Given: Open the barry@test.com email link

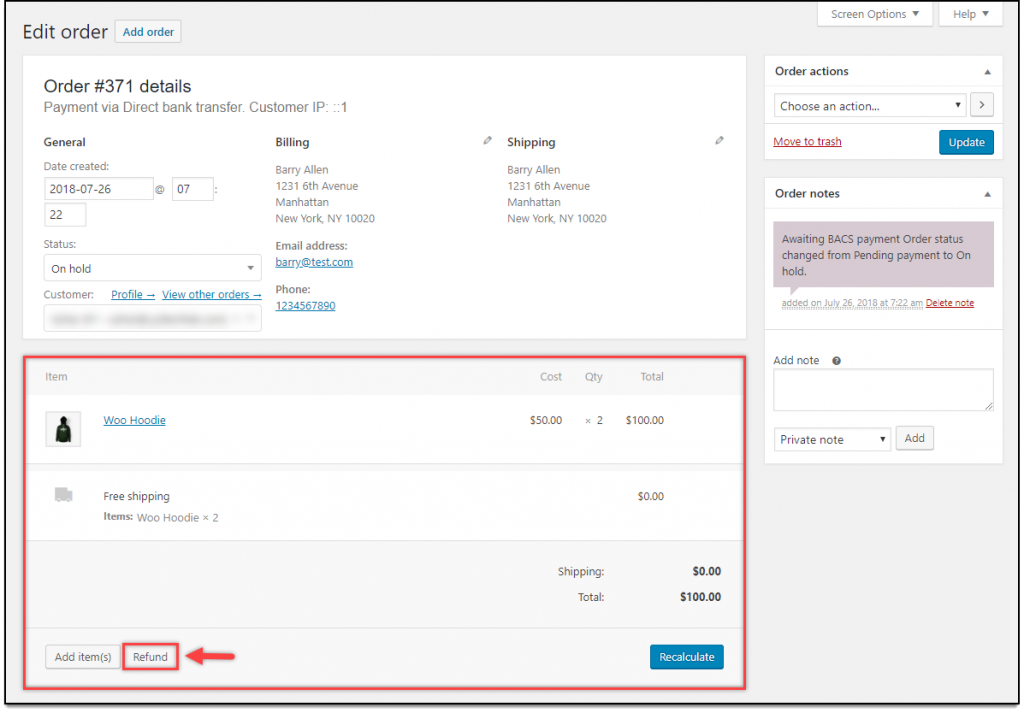Looking at the screenshot, I should tap(314, 262).
